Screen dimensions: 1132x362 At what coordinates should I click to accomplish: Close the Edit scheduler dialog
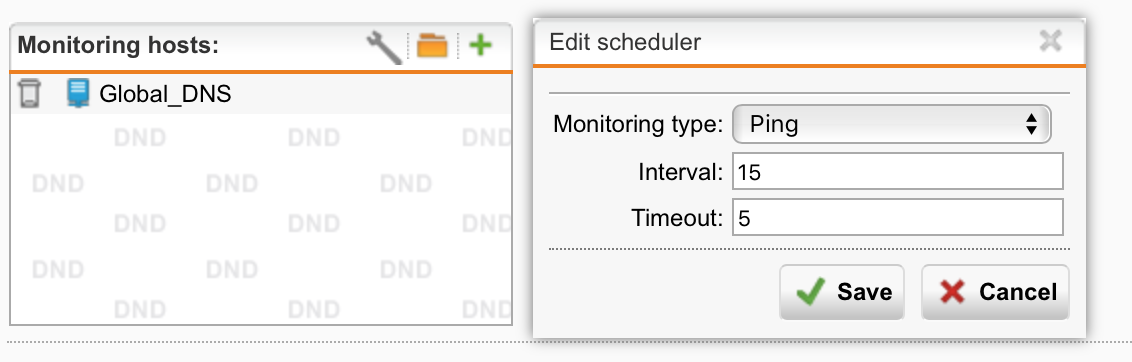pos(1050,42)
